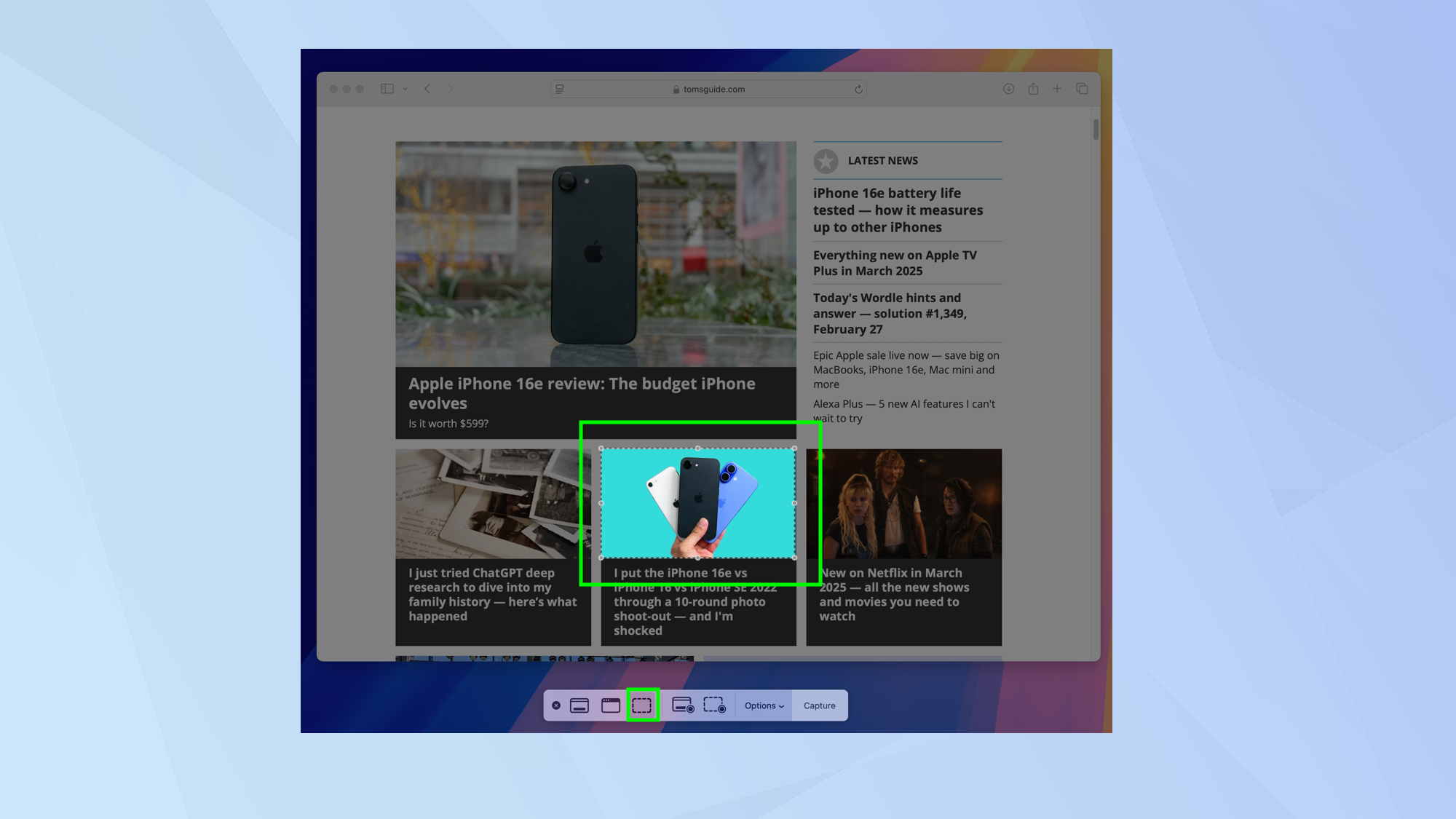This screenshot has height=819, width=1456.
Task: Open the Options dropdown
Action: coord(763,705)
